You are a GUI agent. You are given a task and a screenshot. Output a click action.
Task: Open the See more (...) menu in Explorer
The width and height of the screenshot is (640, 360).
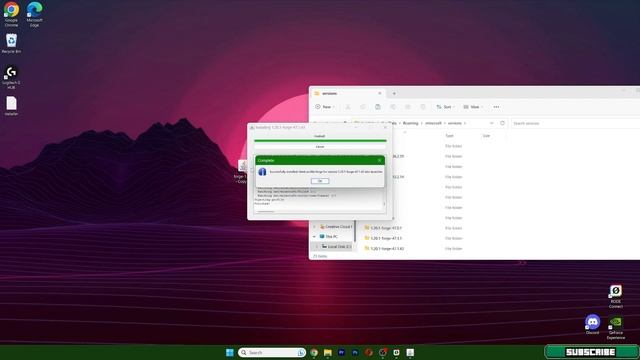[496, 107]
